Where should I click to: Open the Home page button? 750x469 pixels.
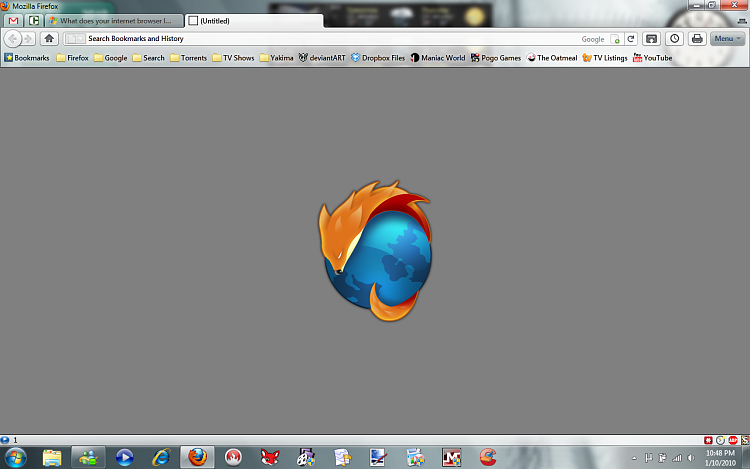coord(49,38)
